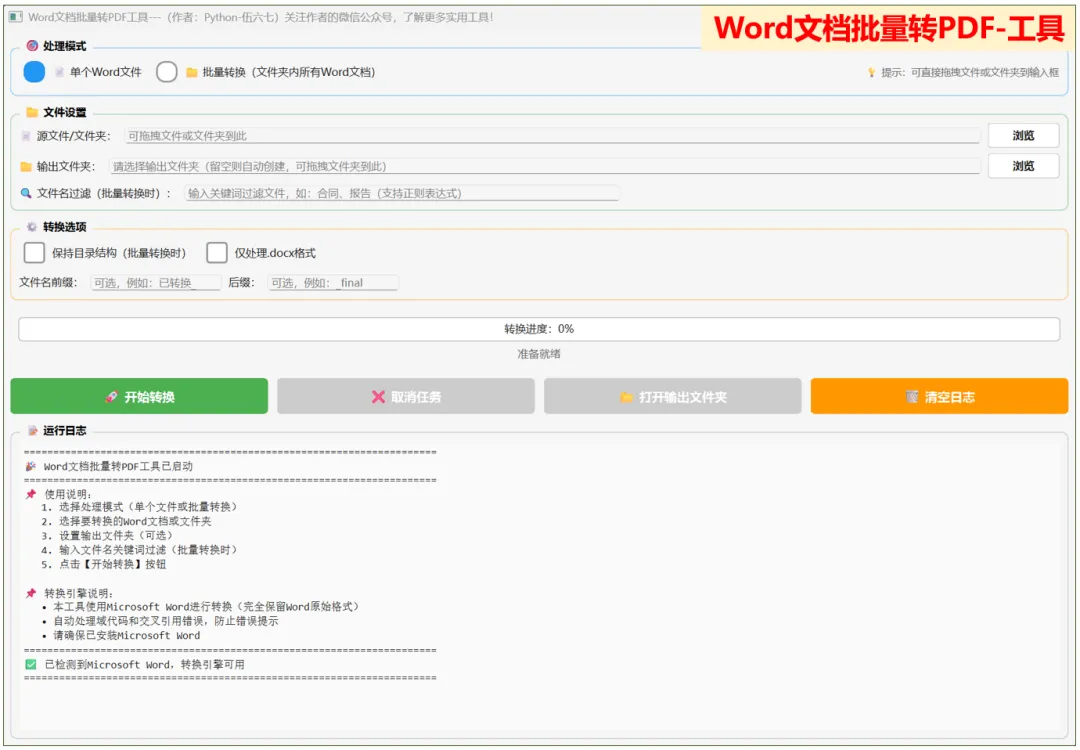Click the 后缀 label
Image resolution: width=1080 pixels, height=750 pixels.
pos(242,282)
